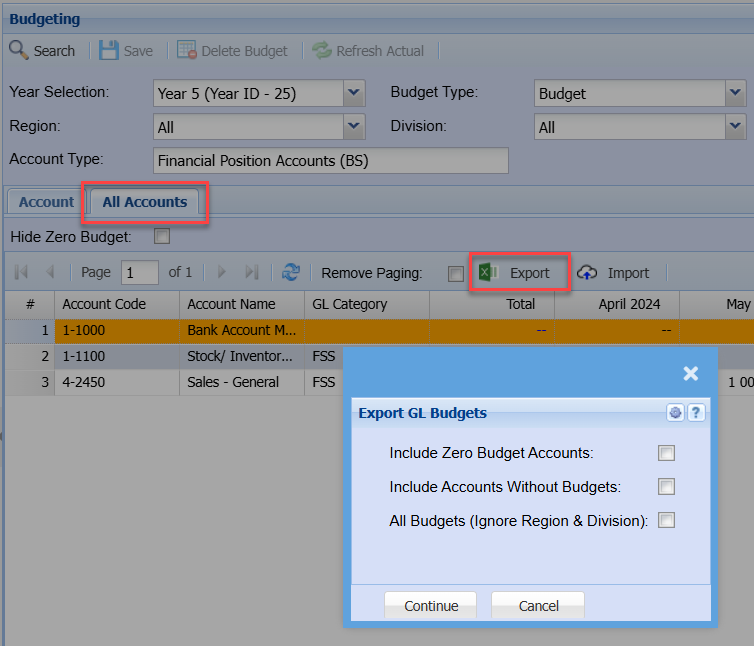
Task: Enable Include Zero Budget Accounts checkbox
Action: coord(666,453)
